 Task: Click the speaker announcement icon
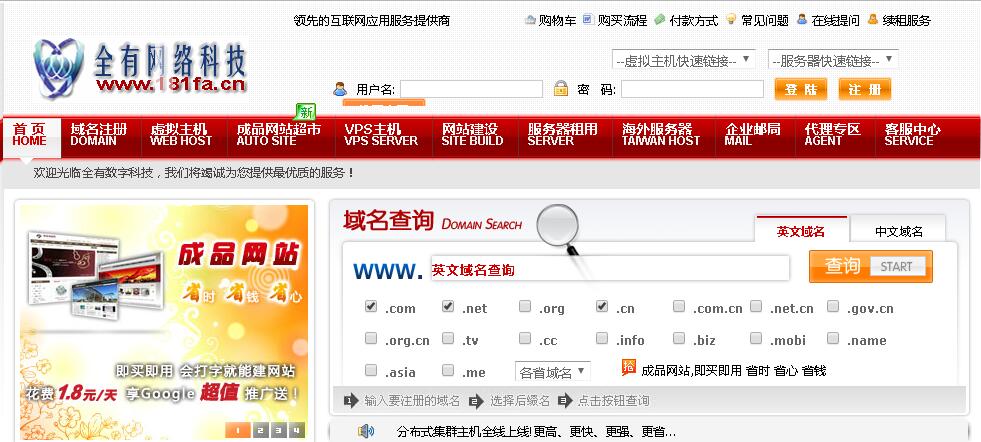[366, 431]
